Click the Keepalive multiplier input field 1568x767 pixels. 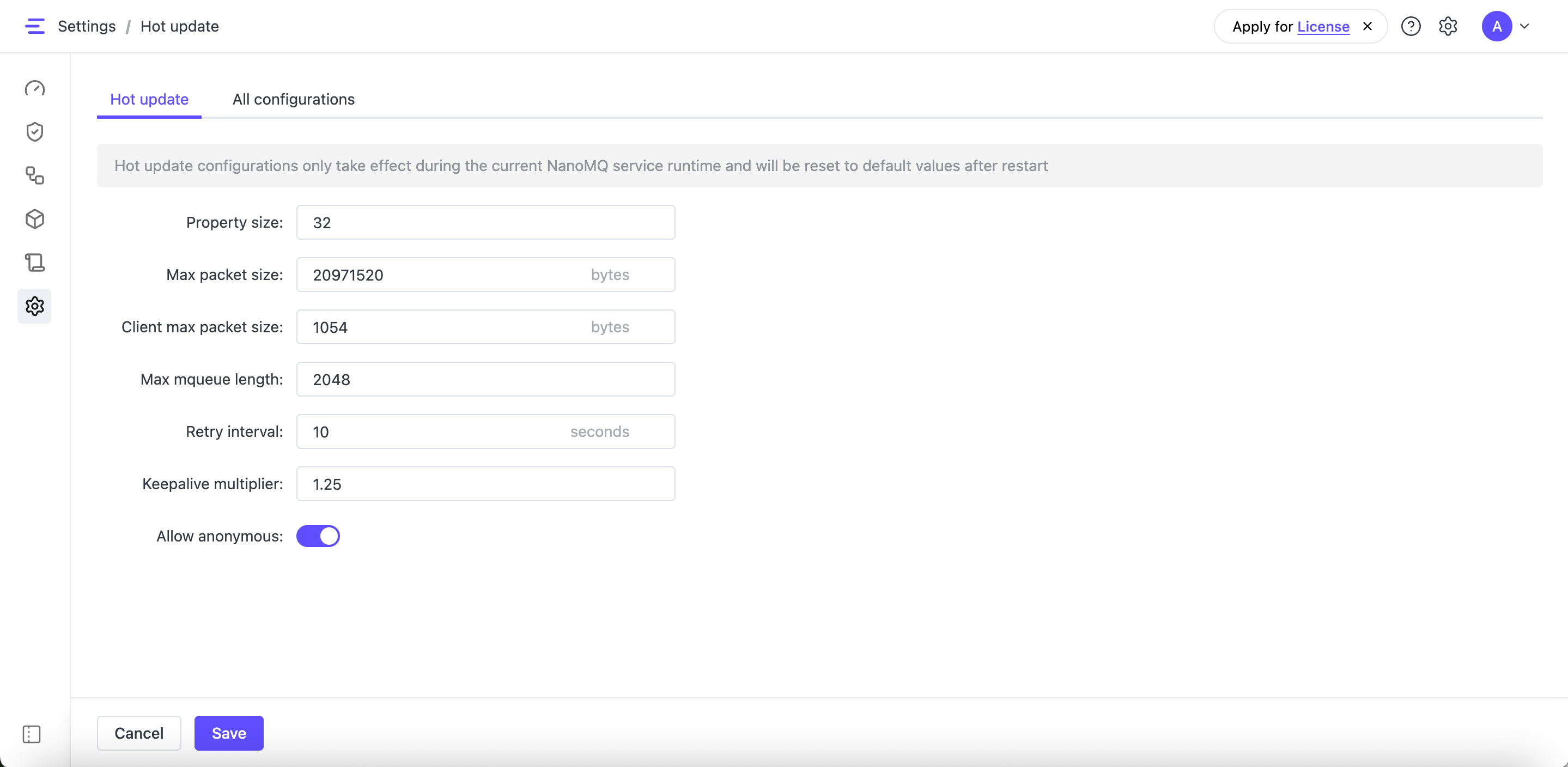coord(485,484)
